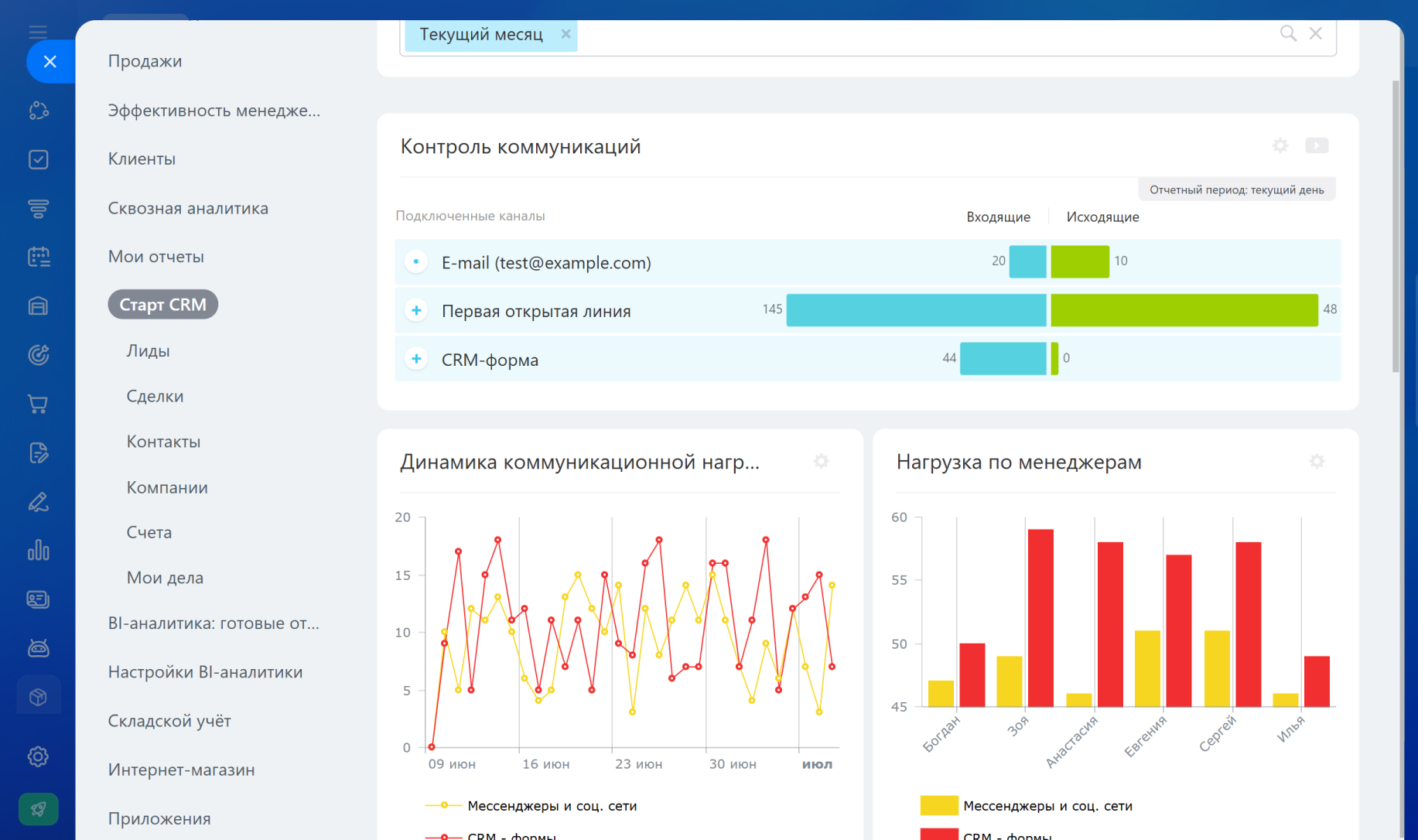
Task: Open settings gear for 'Динамика коммуникационной нагр...' widget
Action: click(822, 462)
